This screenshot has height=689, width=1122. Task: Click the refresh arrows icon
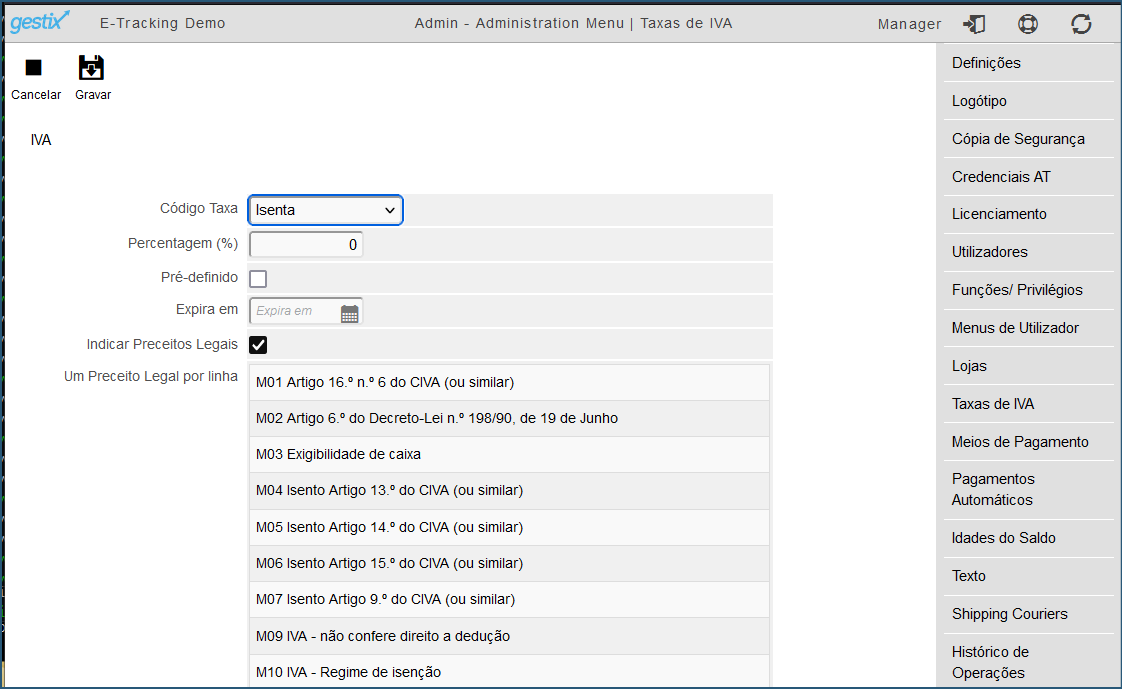(1081, 24)
